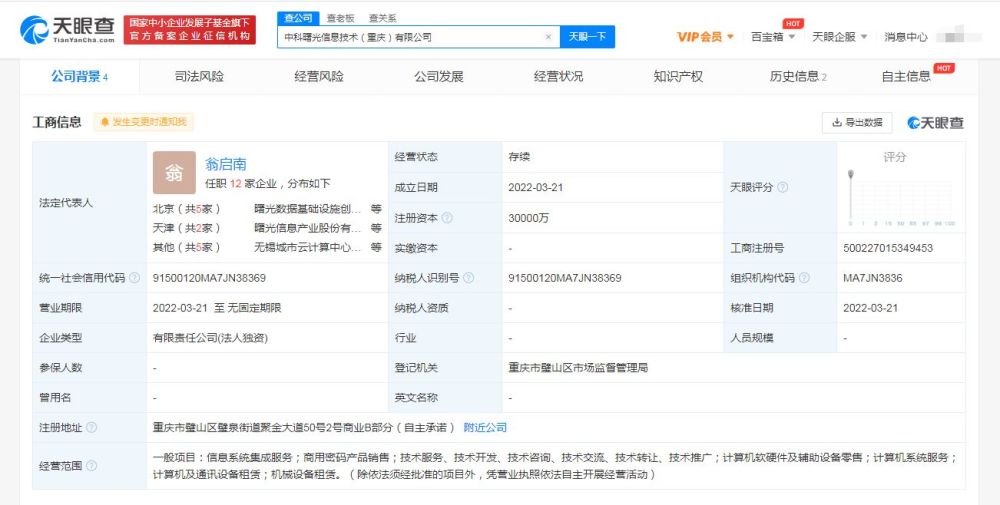Click establishment date 2022-03-21 under 成立日期
Image resolution: width=1000 pixels, height=505 pixels.
(536, 187)
